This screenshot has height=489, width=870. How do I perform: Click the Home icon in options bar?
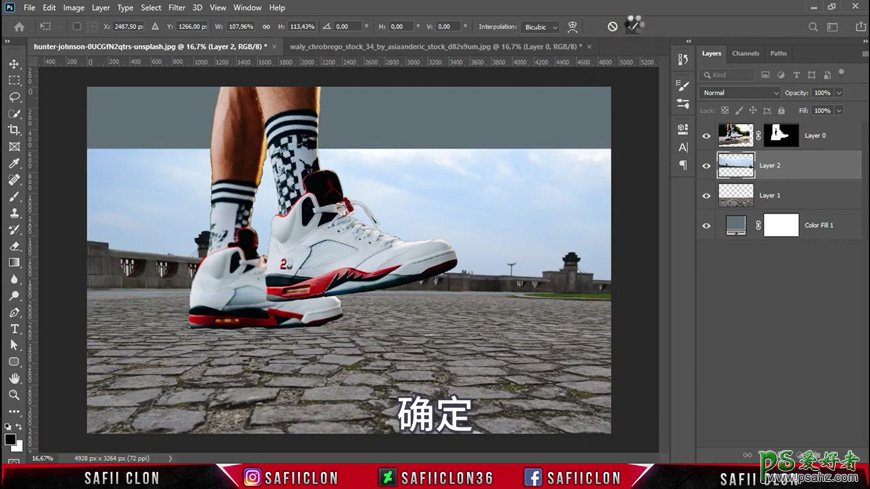[x=19, y=27]
